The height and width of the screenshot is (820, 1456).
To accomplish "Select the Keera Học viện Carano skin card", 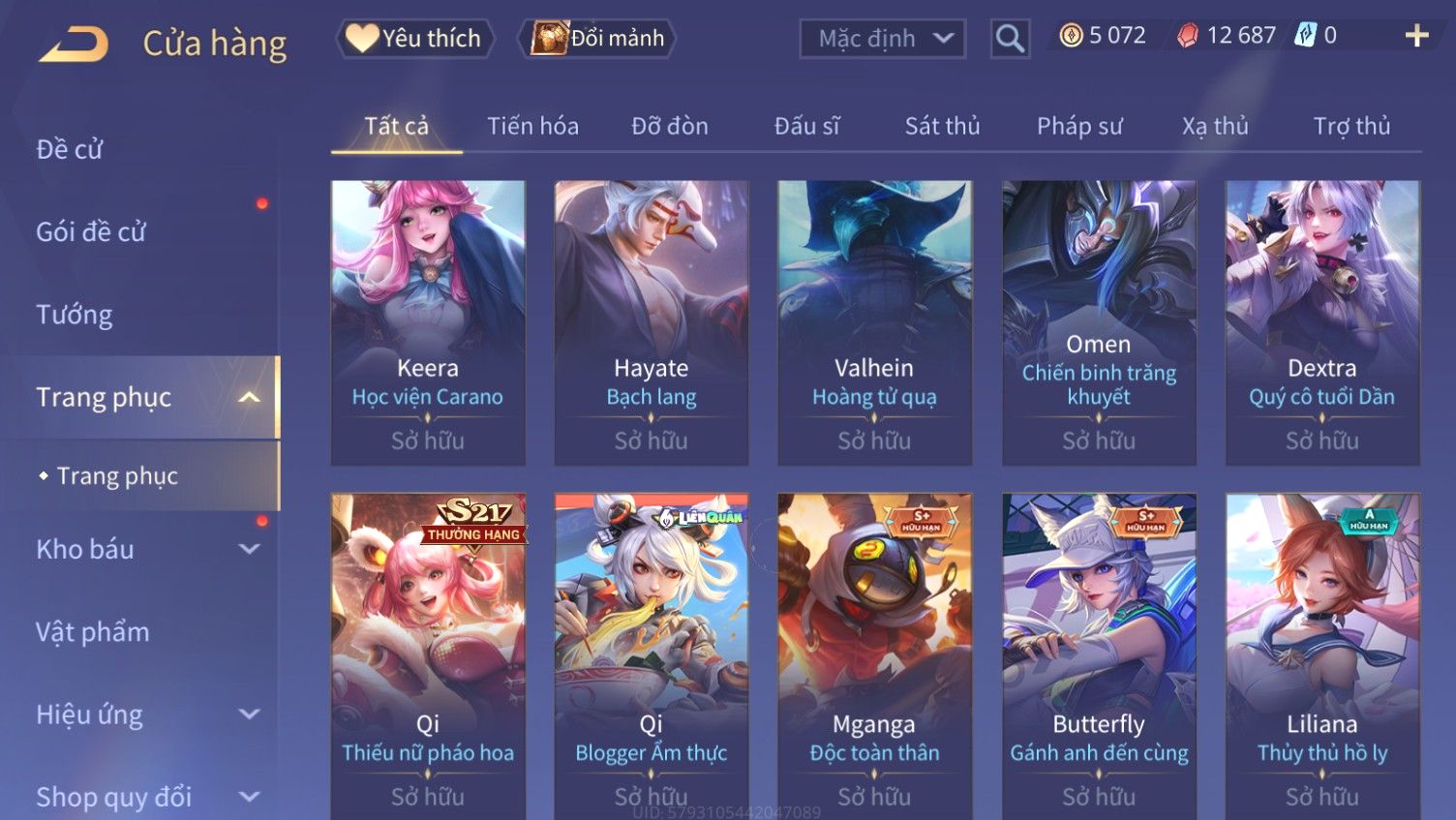I will click(x=428, y=322).
